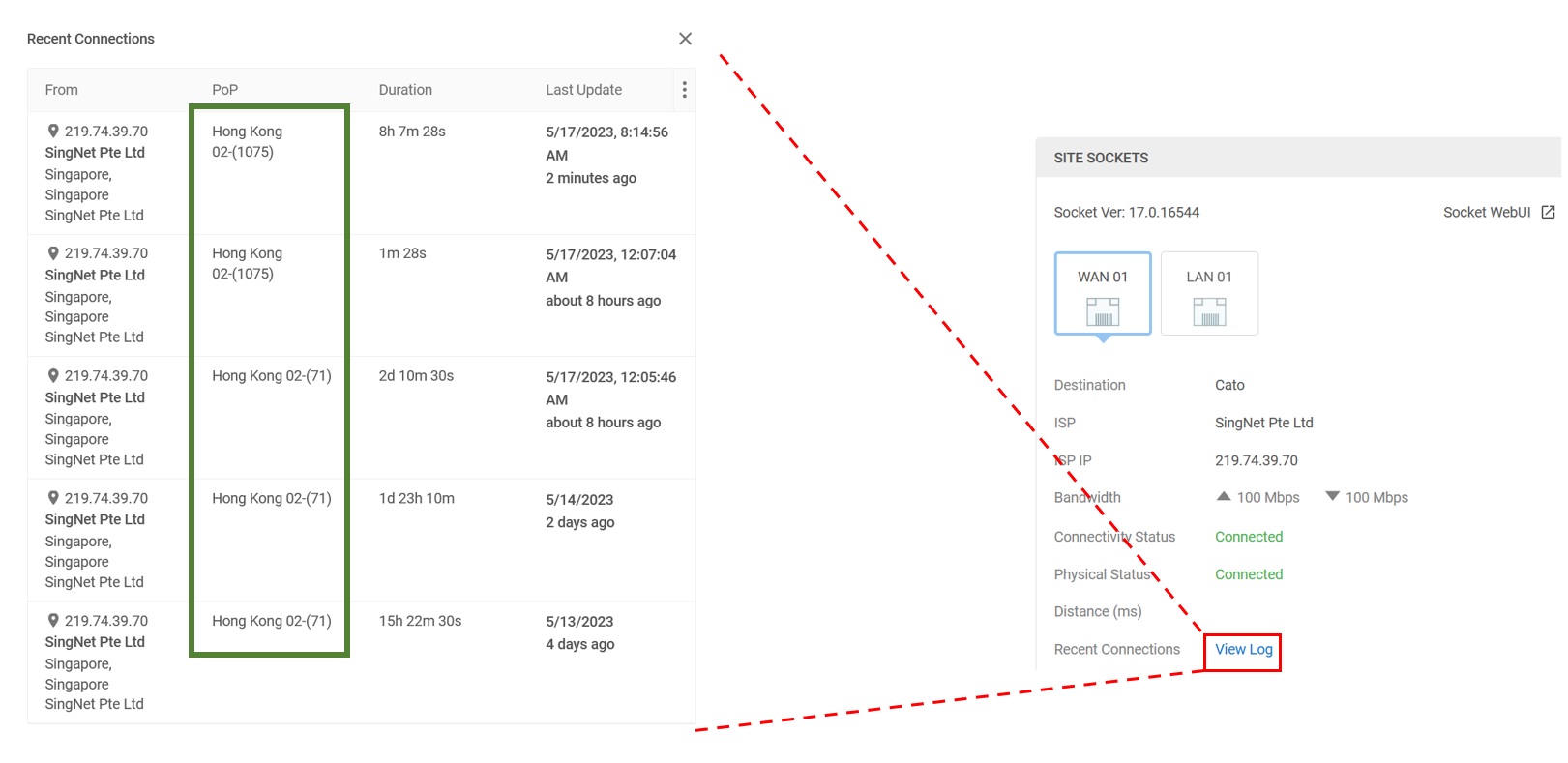Sort by the Last Update column header
This screenshot has height=763, width=1568.
(583, 90)
